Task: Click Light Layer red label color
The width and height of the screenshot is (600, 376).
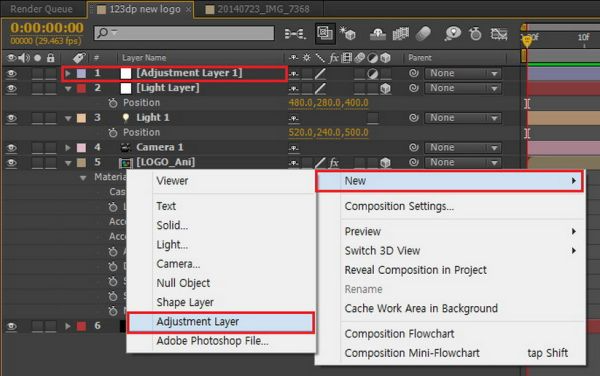Action: pos(82,88)
